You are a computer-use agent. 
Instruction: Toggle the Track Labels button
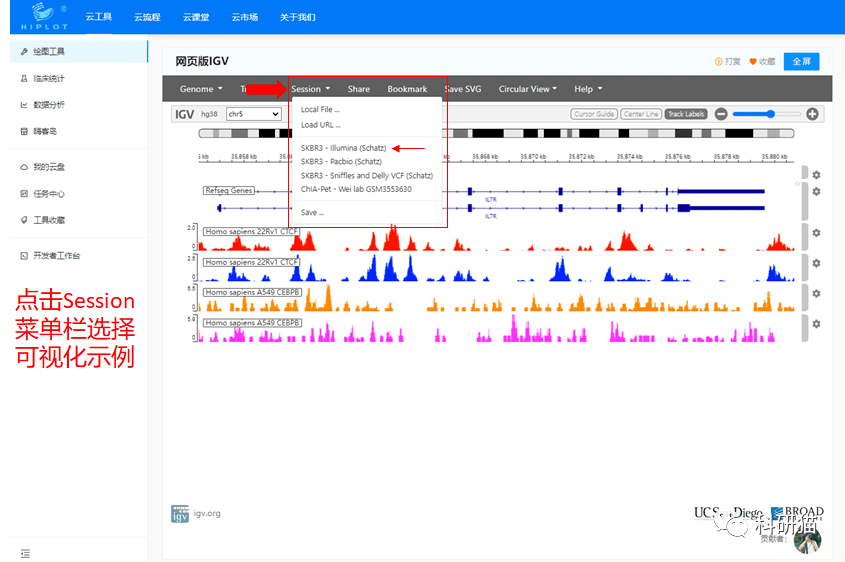[x=686, y=114]
